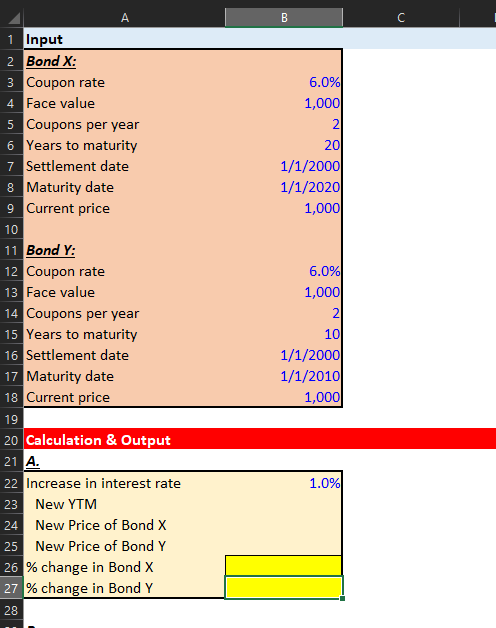Click the A. section label cell
This screenshot has height=628, width=496.
tap(32, 461)
